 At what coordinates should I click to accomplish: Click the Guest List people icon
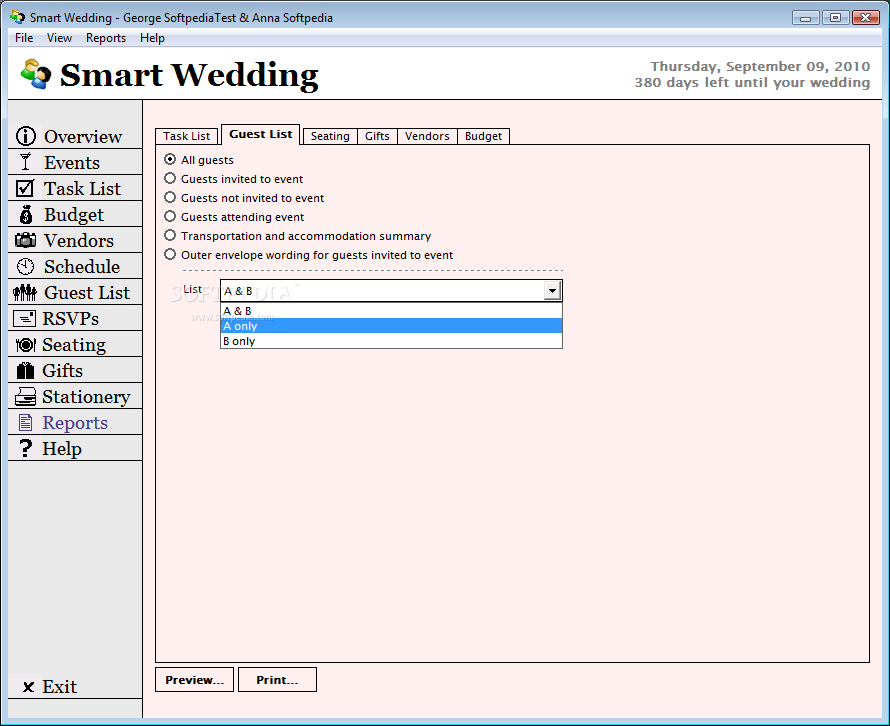[x=25, y=292]
